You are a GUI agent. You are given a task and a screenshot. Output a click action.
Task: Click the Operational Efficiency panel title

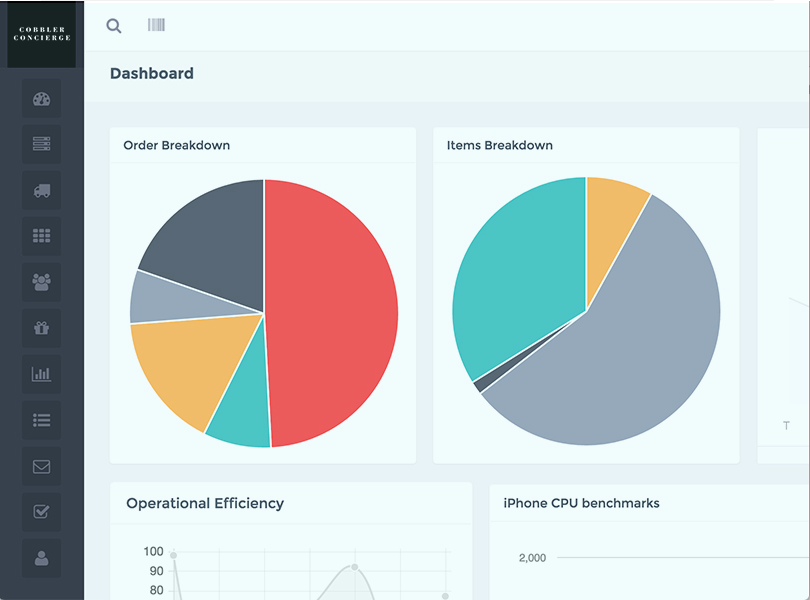[205, 503]
